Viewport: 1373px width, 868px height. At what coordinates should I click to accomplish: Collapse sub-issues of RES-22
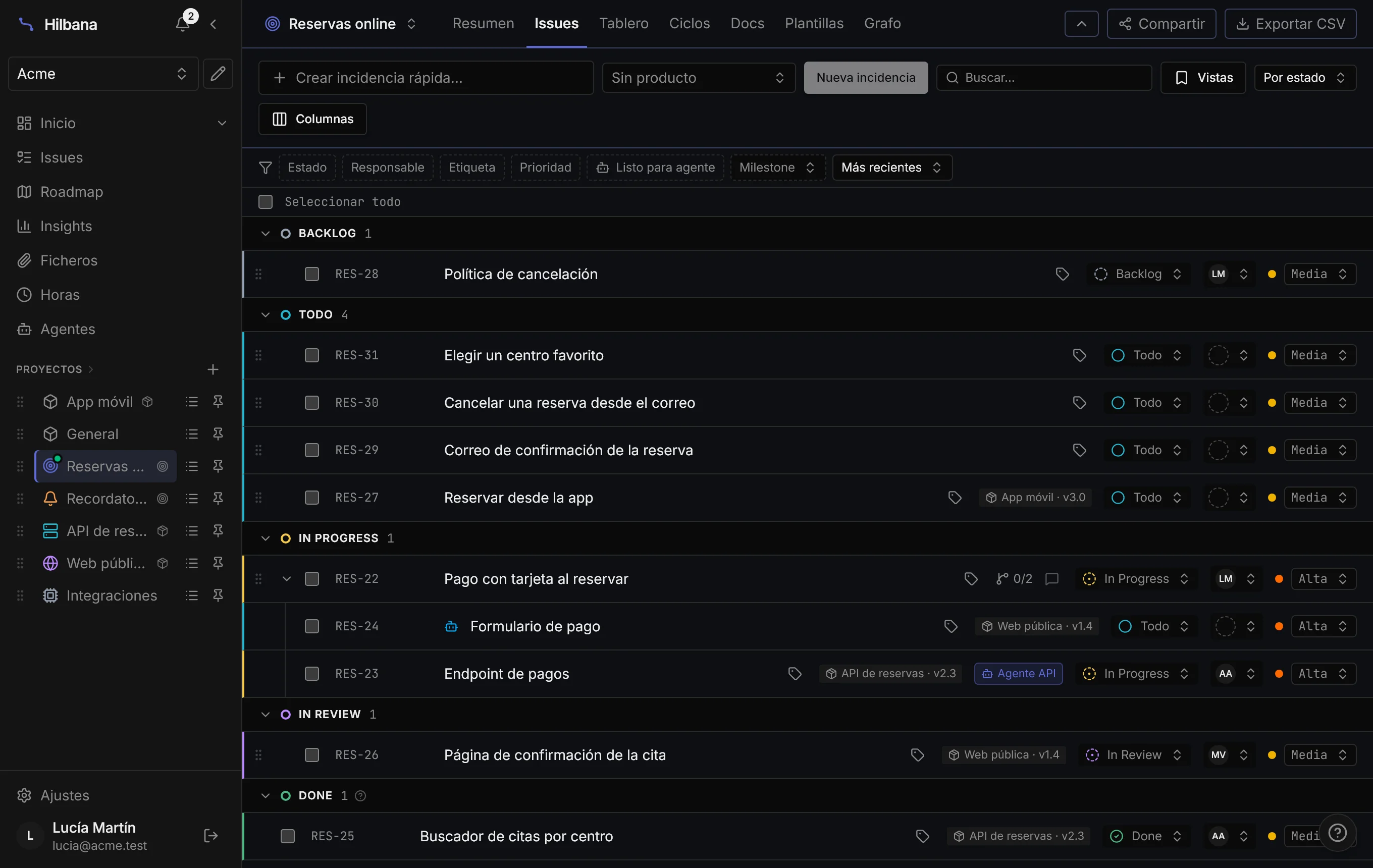[x=287, y=579]
